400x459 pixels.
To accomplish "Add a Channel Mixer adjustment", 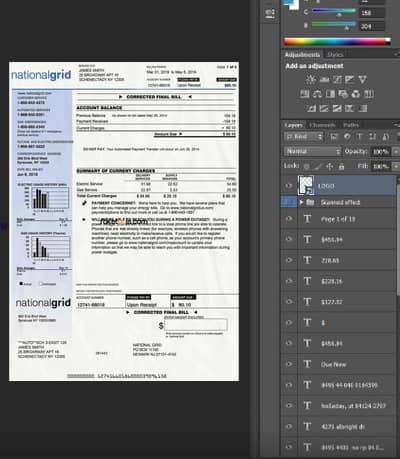I will 356,94.
